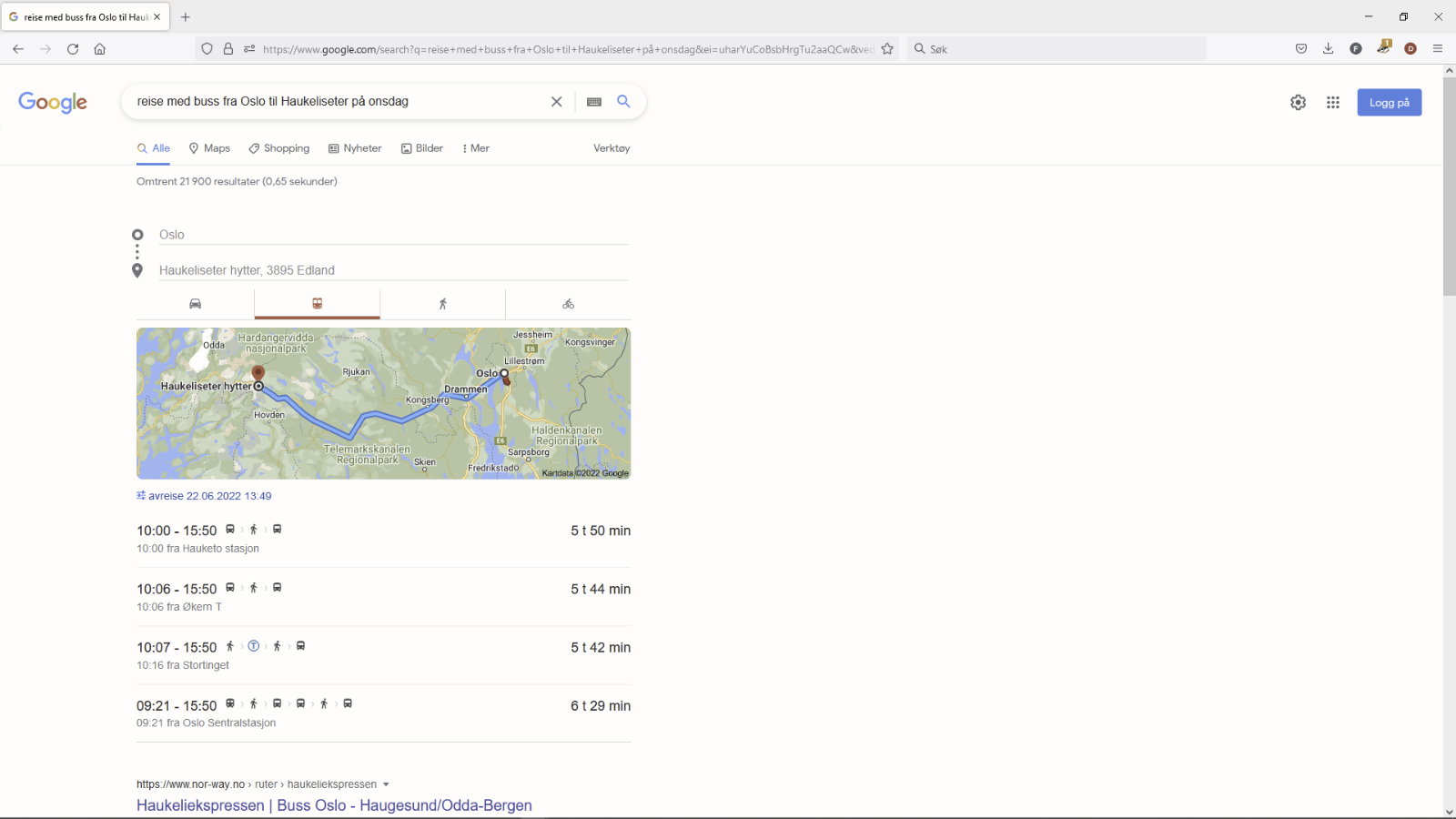The image size is (1456, 819).
Task: Select the public transit travel mode tab
Action: click(318, 304)
